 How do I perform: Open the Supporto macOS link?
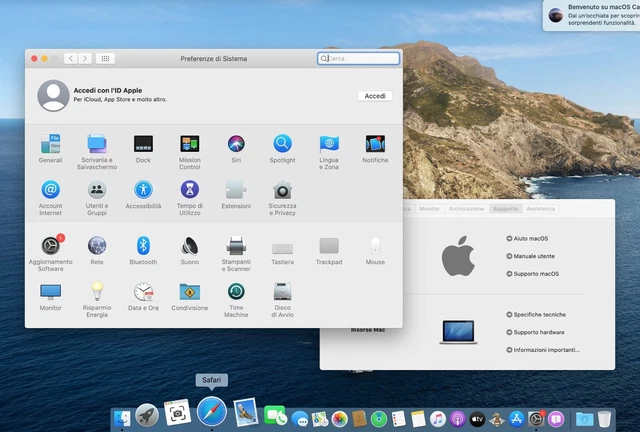[533, 274]
